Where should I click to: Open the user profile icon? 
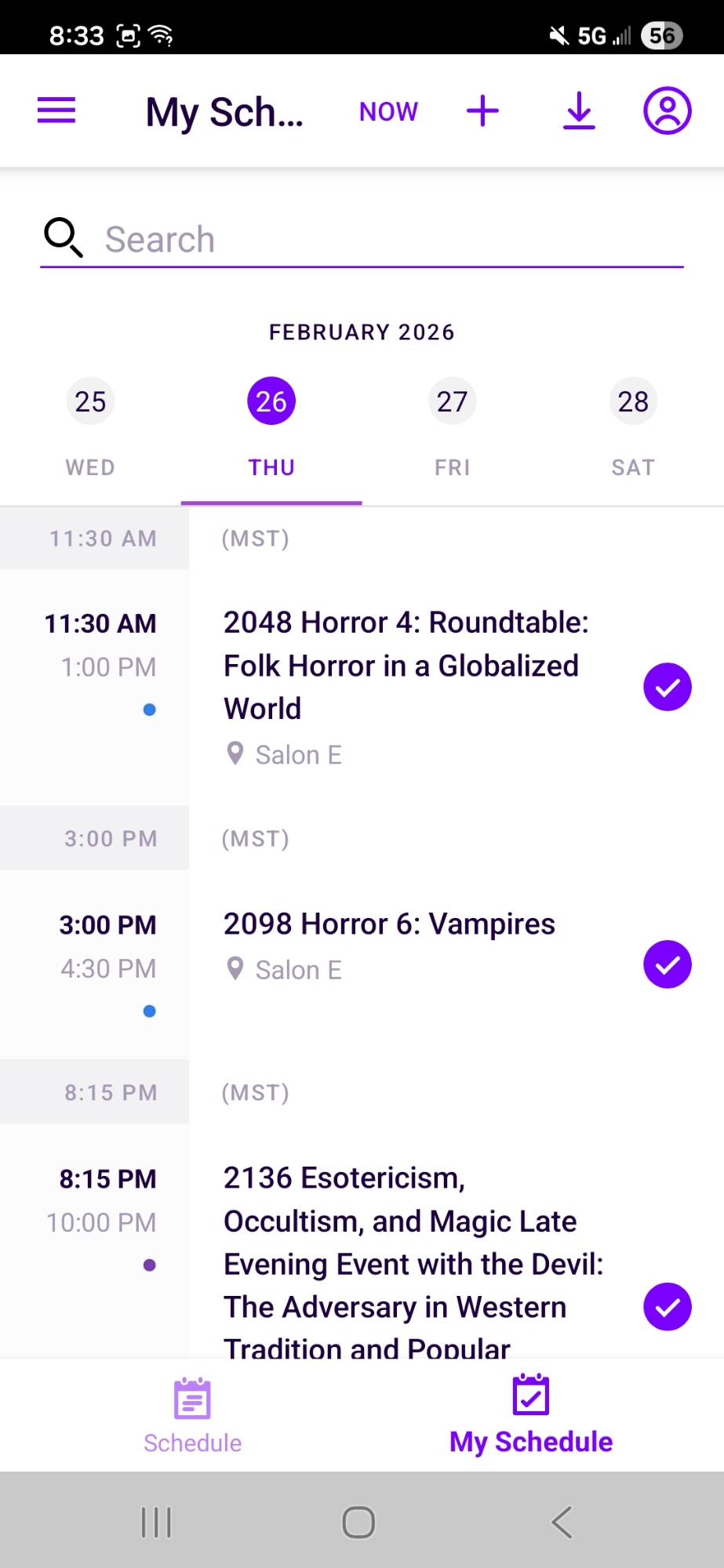(667, 111)
